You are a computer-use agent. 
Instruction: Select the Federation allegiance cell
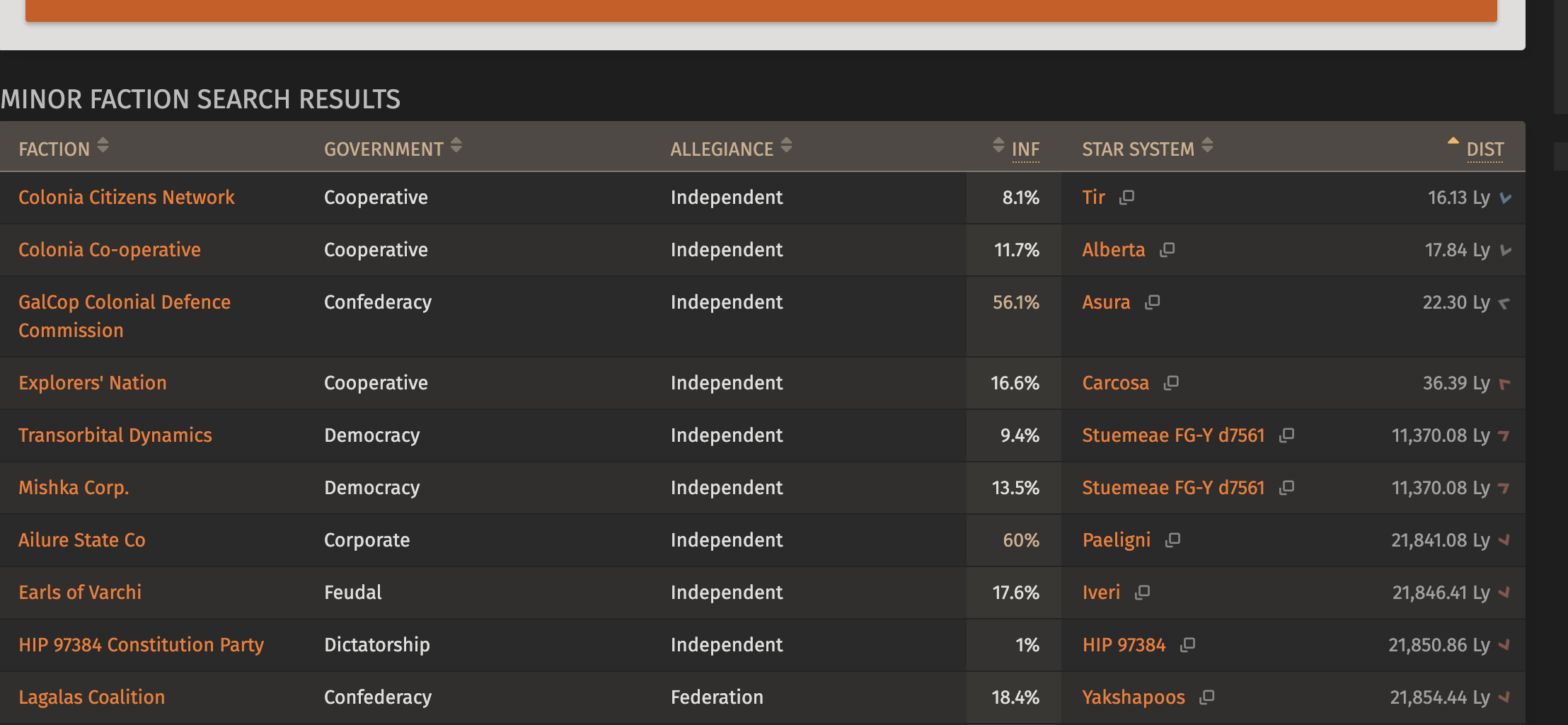click(x=717, y=697)
